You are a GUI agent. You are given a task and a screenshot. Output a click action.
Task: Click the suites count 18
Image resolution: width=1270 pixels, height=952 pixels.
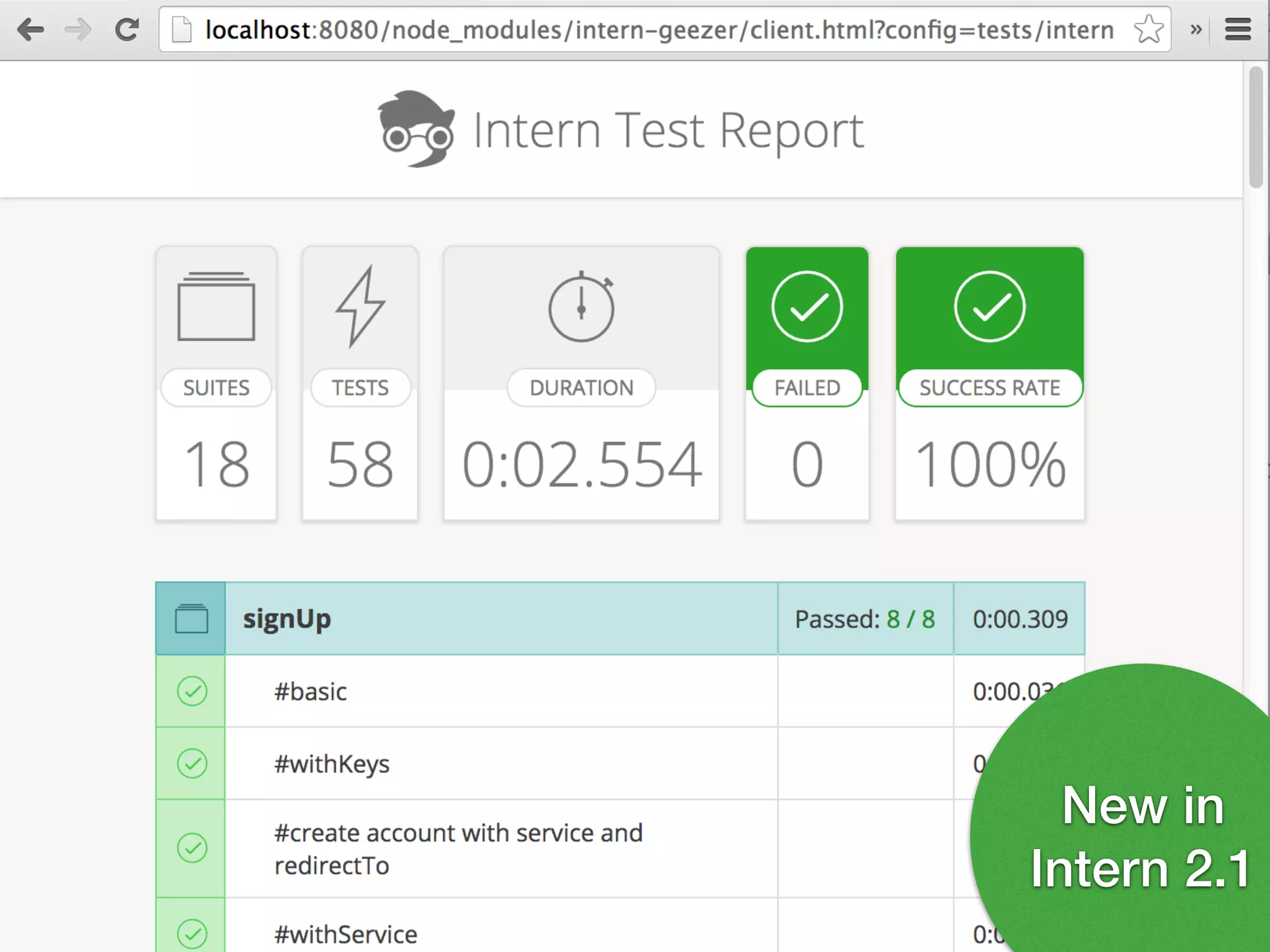coord(216,464)
